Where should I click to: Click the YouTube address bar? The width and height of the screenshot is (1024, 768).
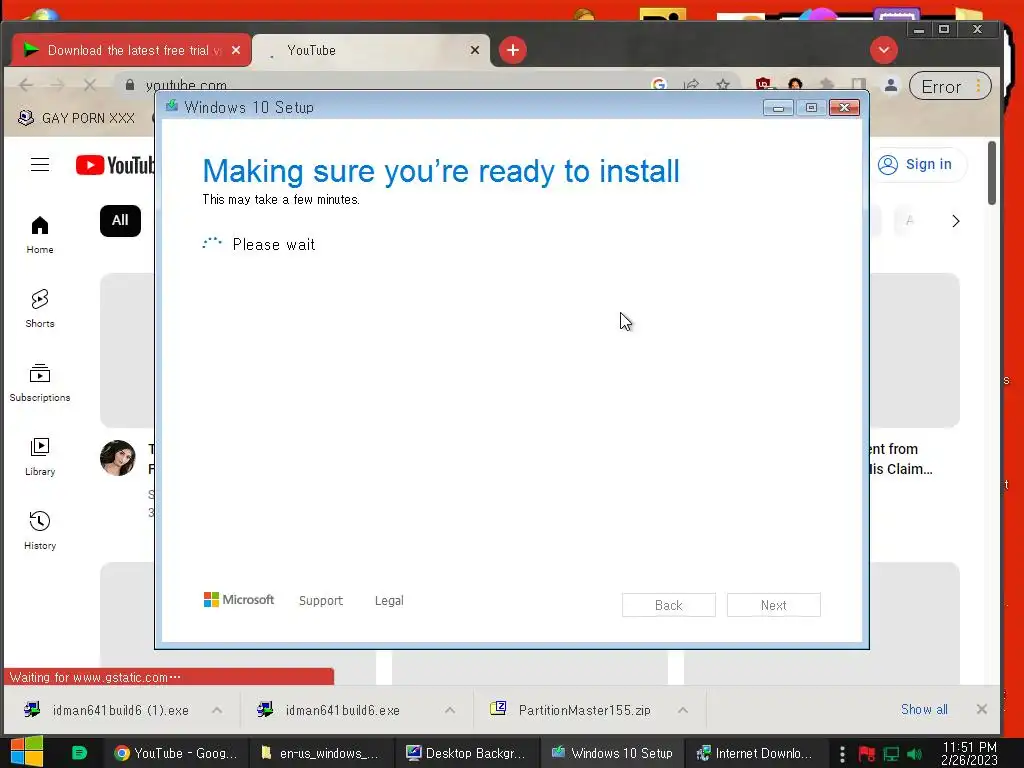point(392,85)
